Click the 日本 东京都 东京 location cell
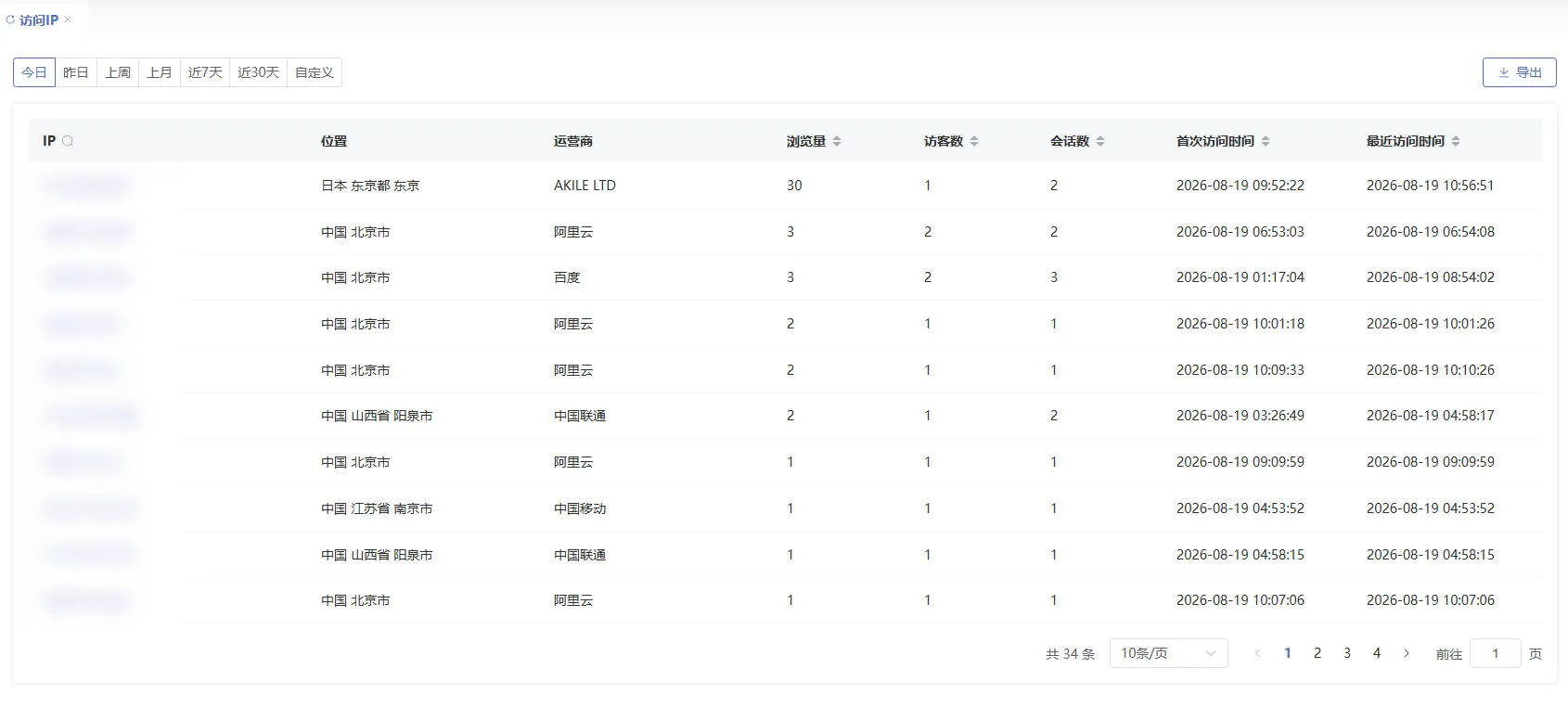Viewport: 1568px width, 720px height. [x=370, y=186]
